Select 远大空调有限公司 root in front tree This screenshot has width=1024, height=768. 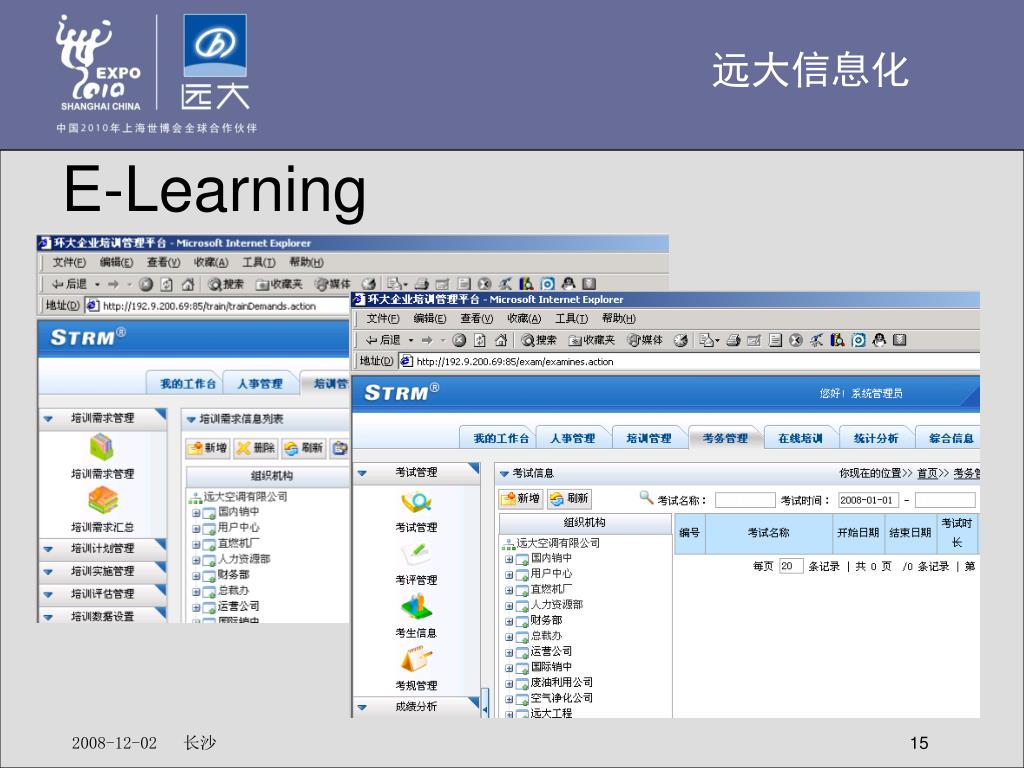(558, 543)
